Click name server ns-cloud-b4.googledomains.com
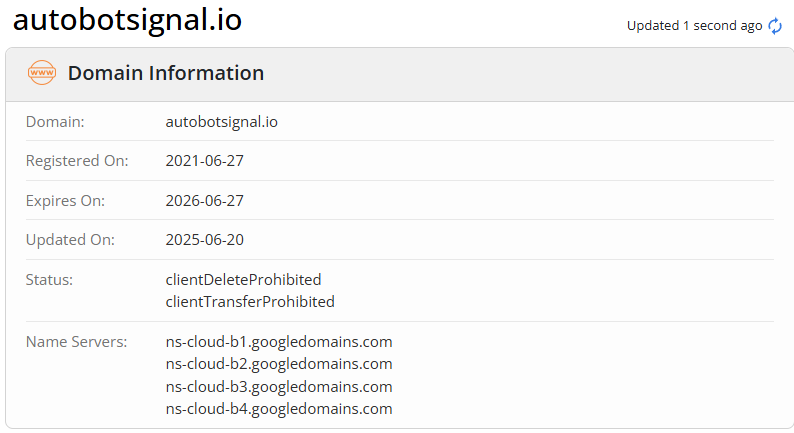Image resolution: width=794 pixels, height=433 pixels. [x=279, y=408]
